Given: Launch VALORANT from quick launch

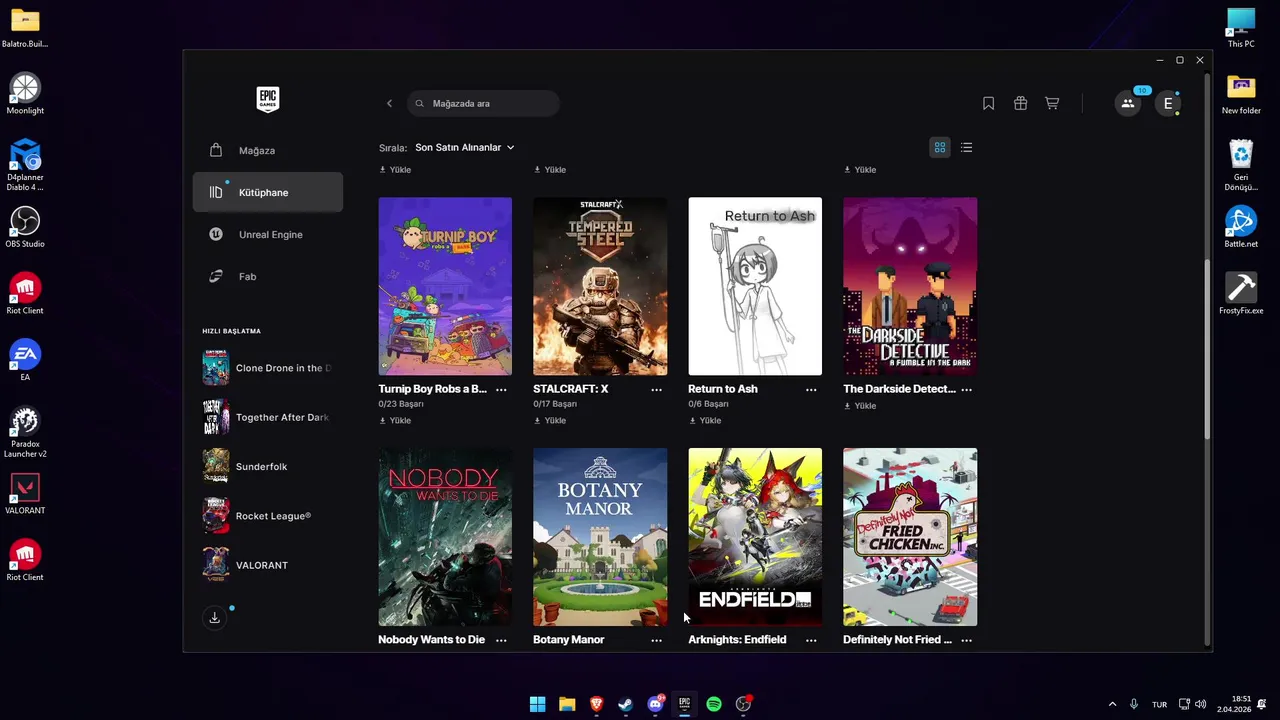Looking at the screenshot, I should pos(268,565).
